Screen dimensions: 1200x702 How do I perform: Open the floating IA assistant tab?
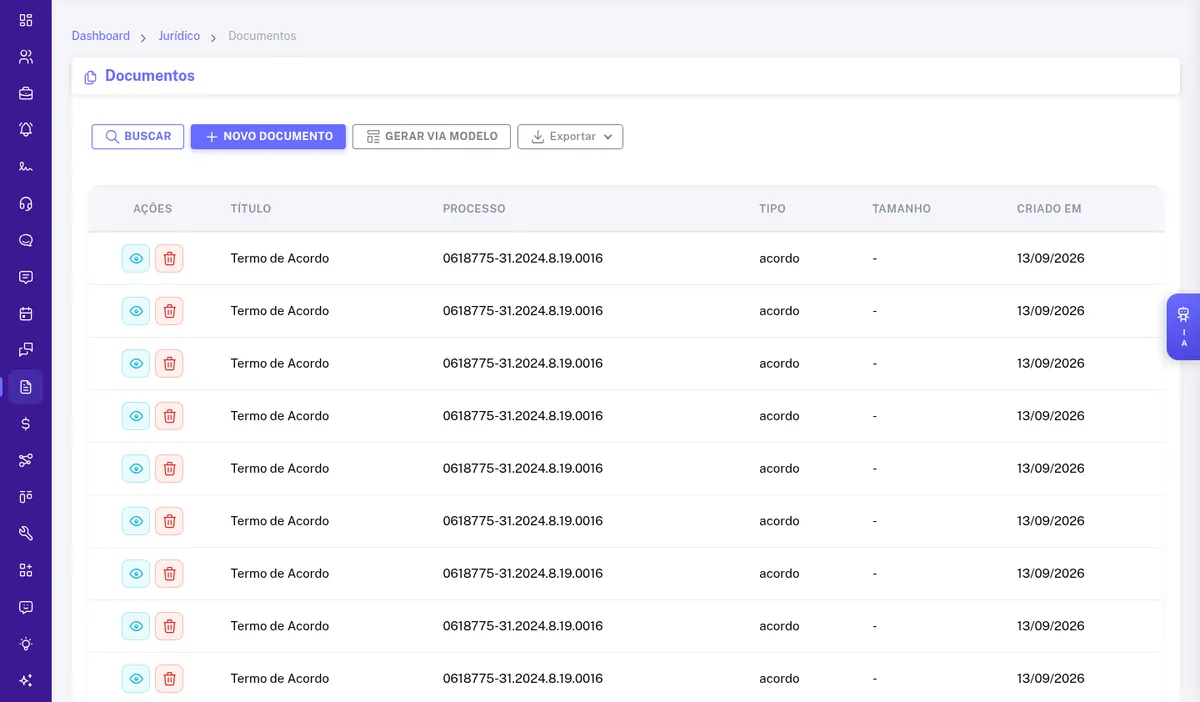tap(1183, 327)
